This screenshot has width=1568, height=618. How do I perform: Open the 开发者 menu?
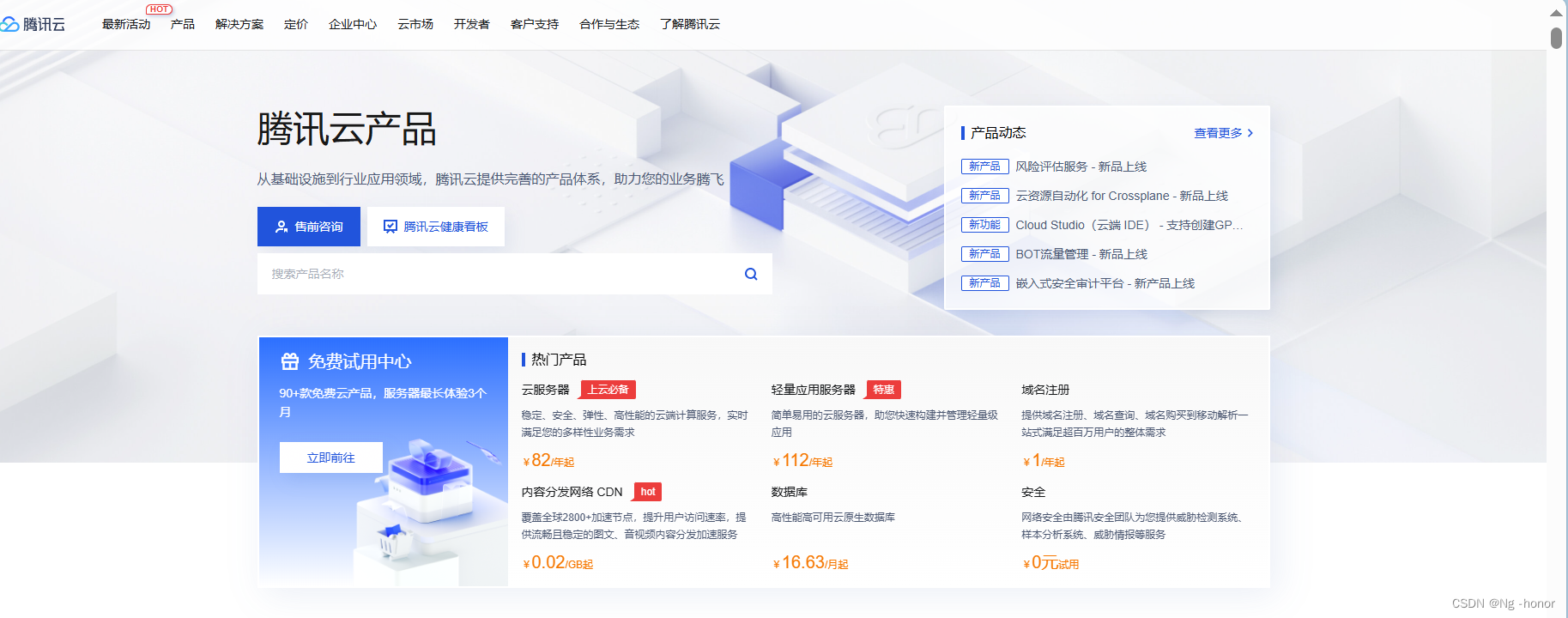tap(472, 24)
